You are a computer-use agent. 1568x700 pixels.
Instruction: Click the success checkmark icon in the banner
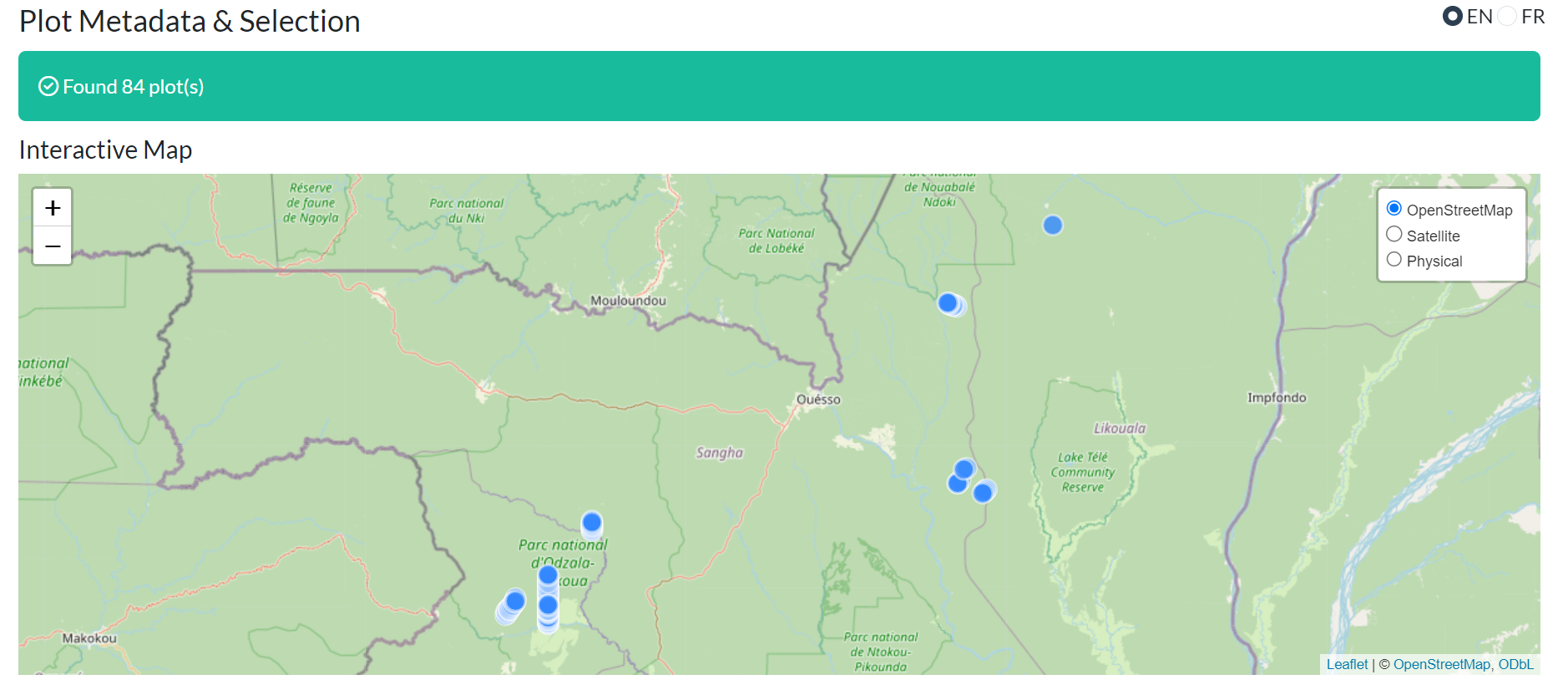48,87
